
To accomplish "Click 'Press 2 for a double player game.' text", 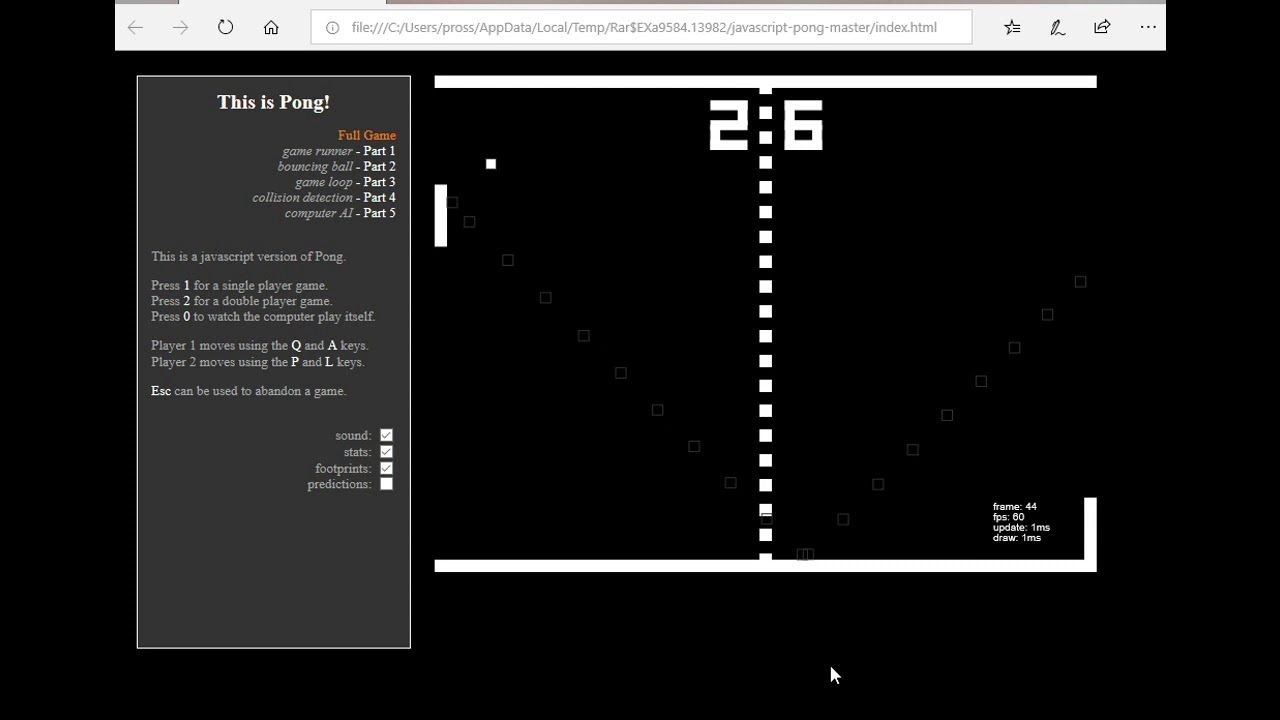I will point(242,301).
